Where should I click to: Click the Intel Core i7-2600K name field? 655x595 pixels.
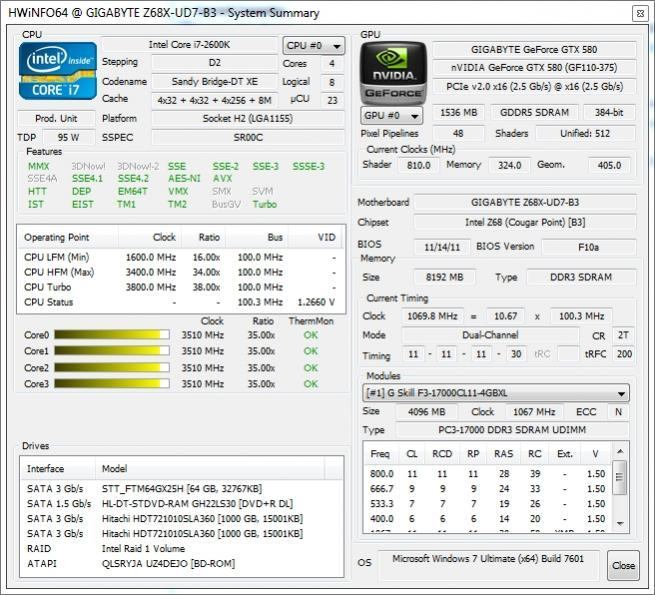point(189,45)
